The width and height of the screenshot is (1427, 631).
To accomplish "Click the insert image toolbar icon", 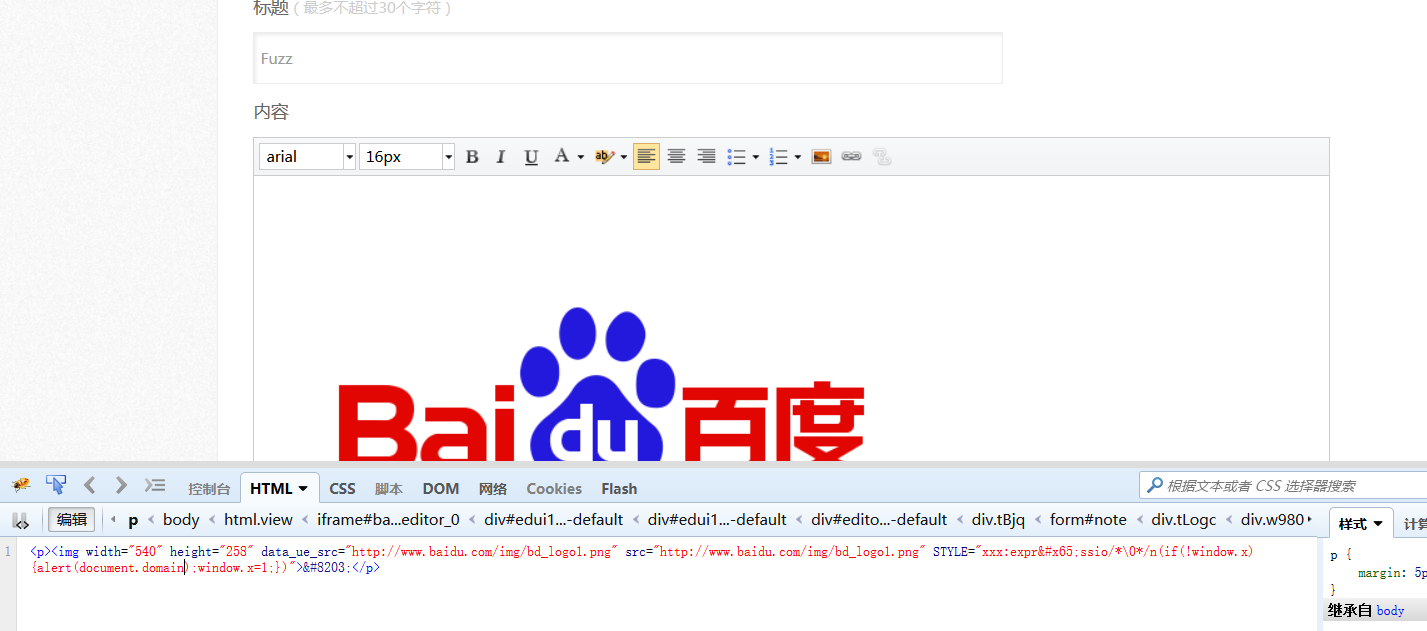I will 821,157.
